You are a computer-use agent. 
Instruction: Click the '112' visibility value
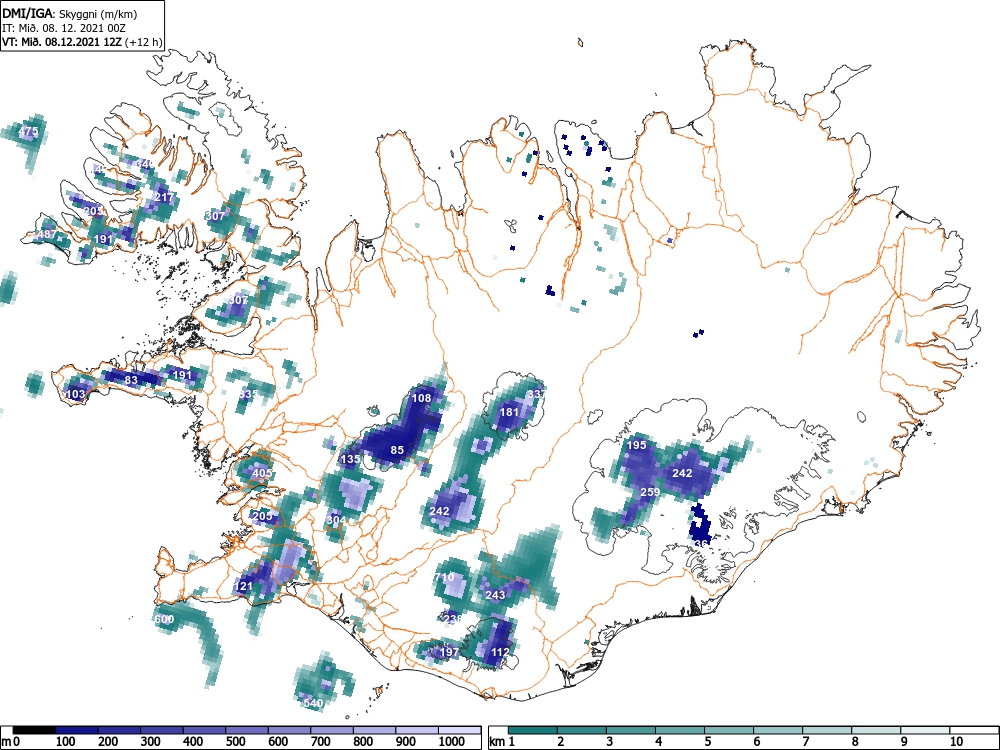click(x=500, y=652)
